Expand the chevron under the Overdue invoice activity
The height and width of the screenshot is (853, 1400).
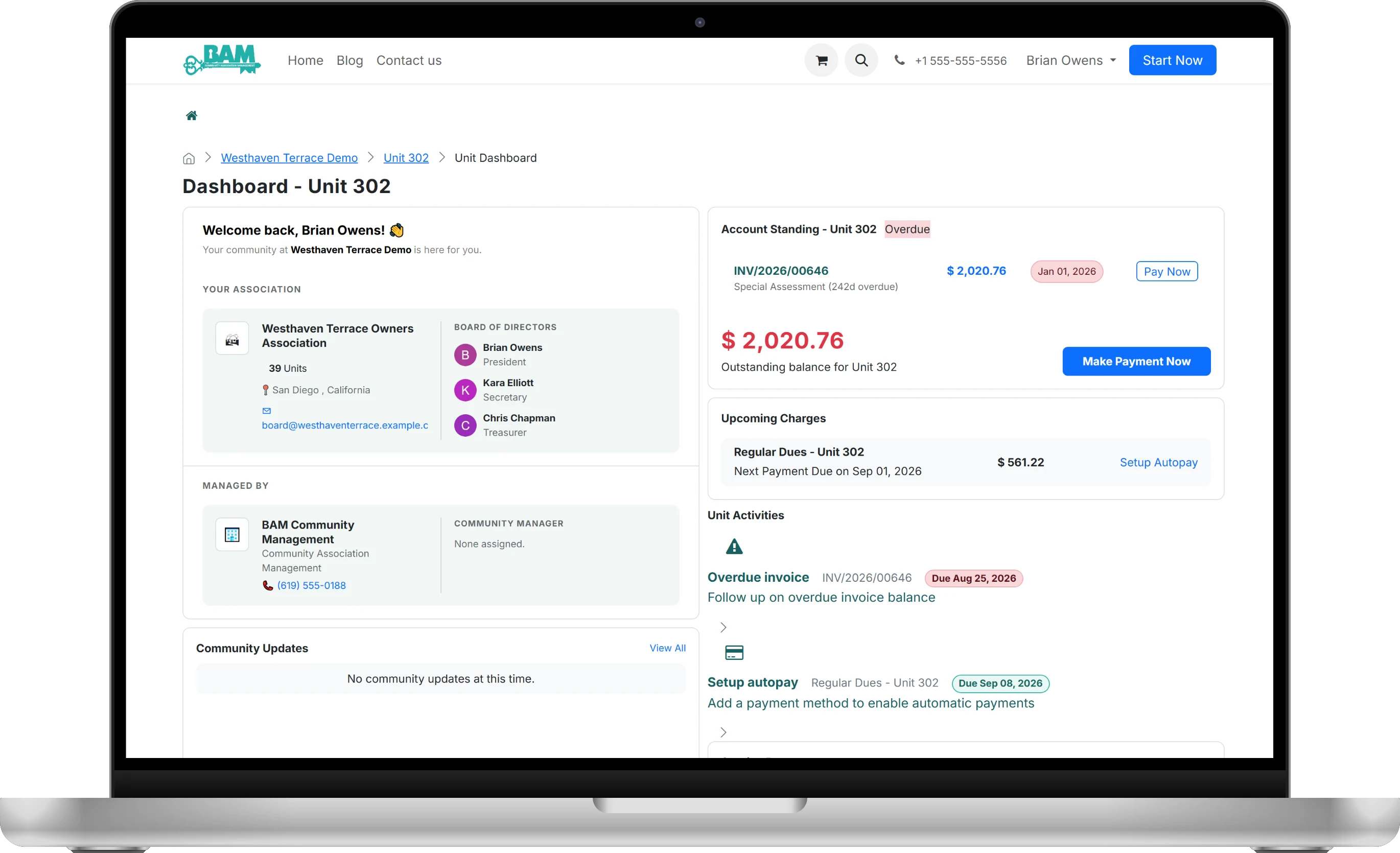[x=722, y=627]
